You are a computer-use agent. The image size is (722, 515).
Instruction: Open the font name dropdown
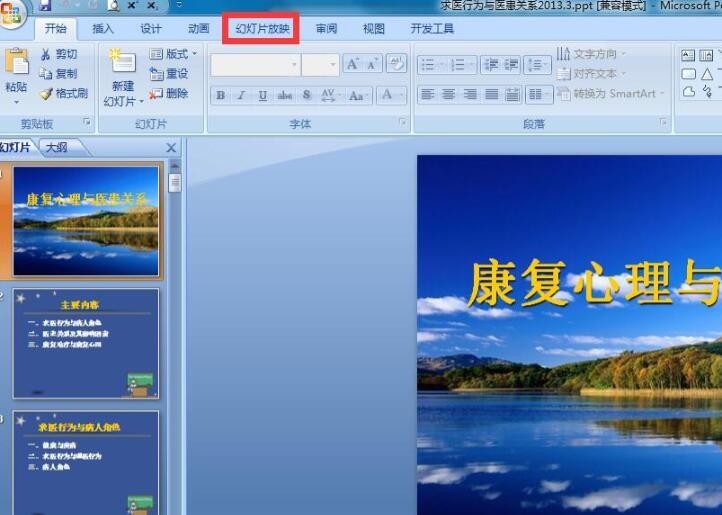point(294,64)
